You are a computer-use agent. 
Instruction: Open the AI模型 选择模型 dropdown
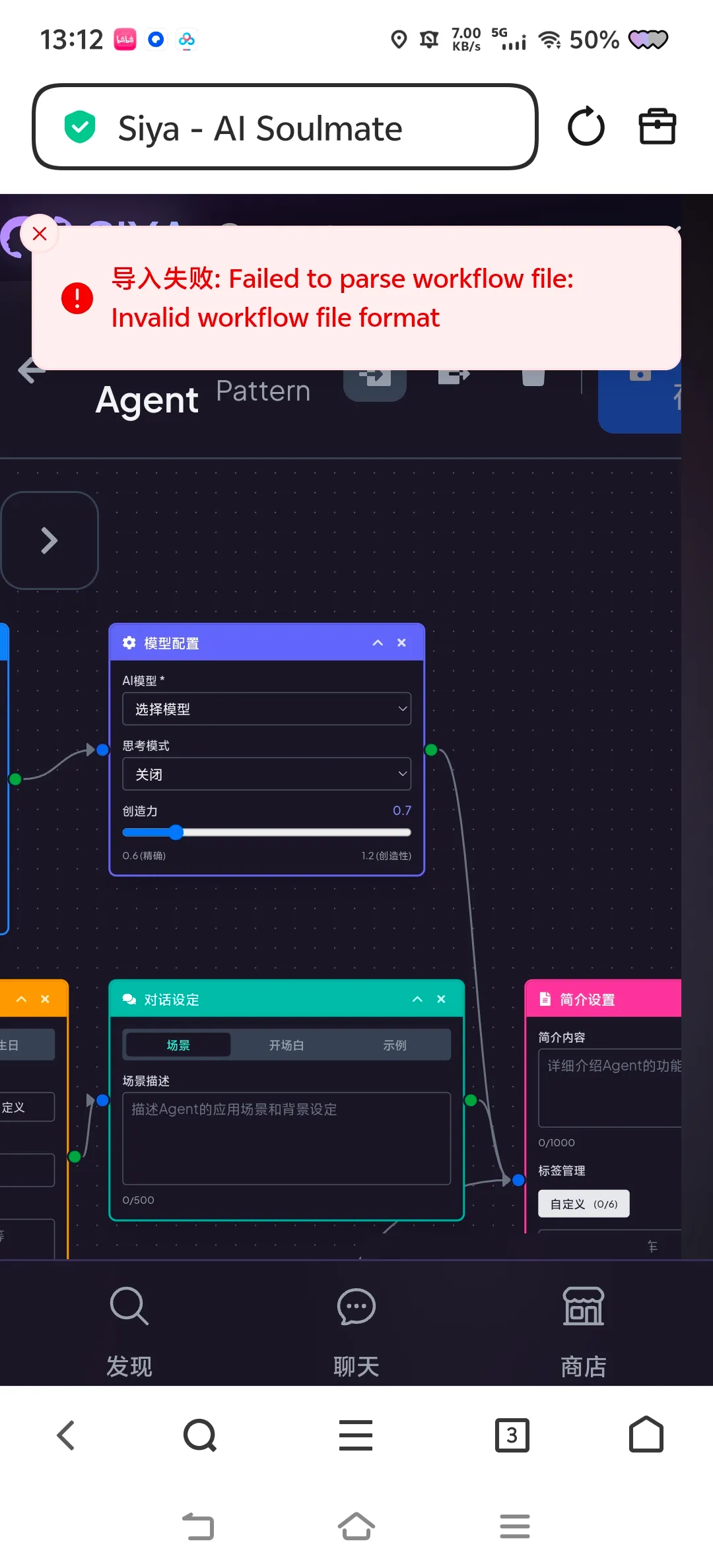pos(267,709)
